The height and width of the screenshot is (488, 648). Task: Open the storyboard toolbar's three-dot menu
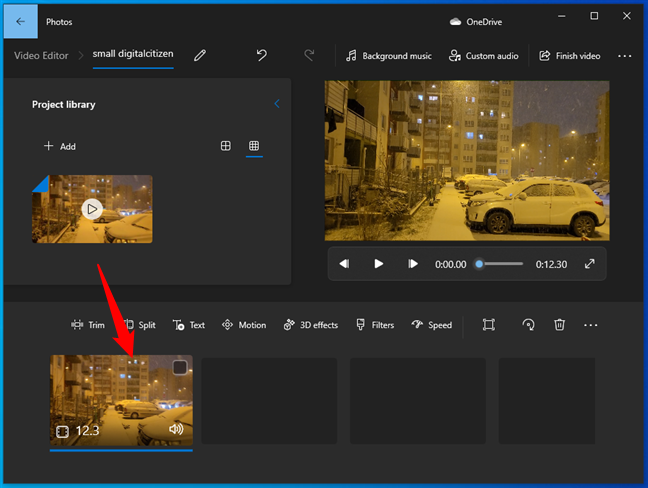(590, 325)
